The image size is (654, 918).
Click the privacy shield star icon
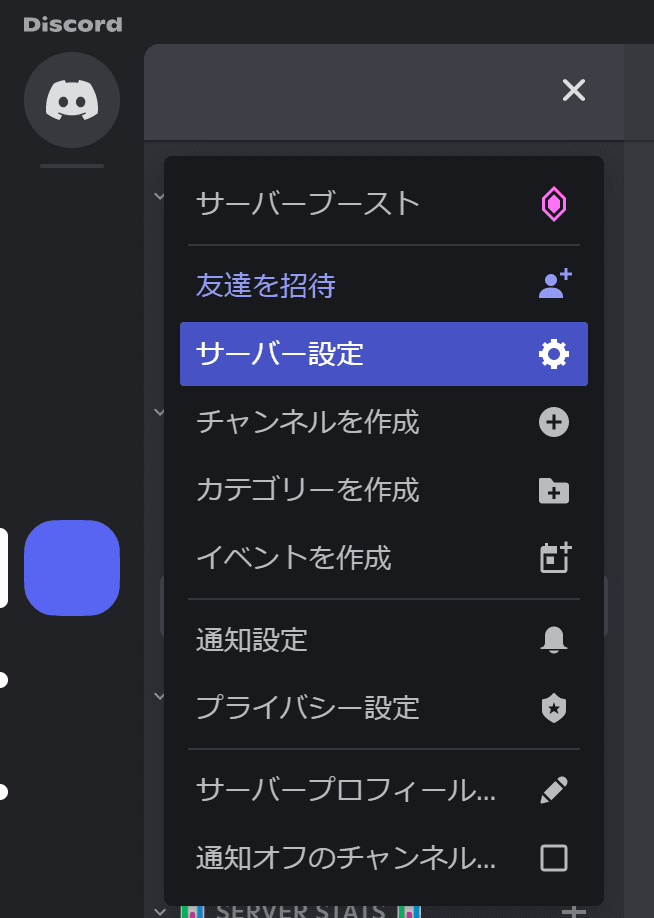(x=553, y=708)
